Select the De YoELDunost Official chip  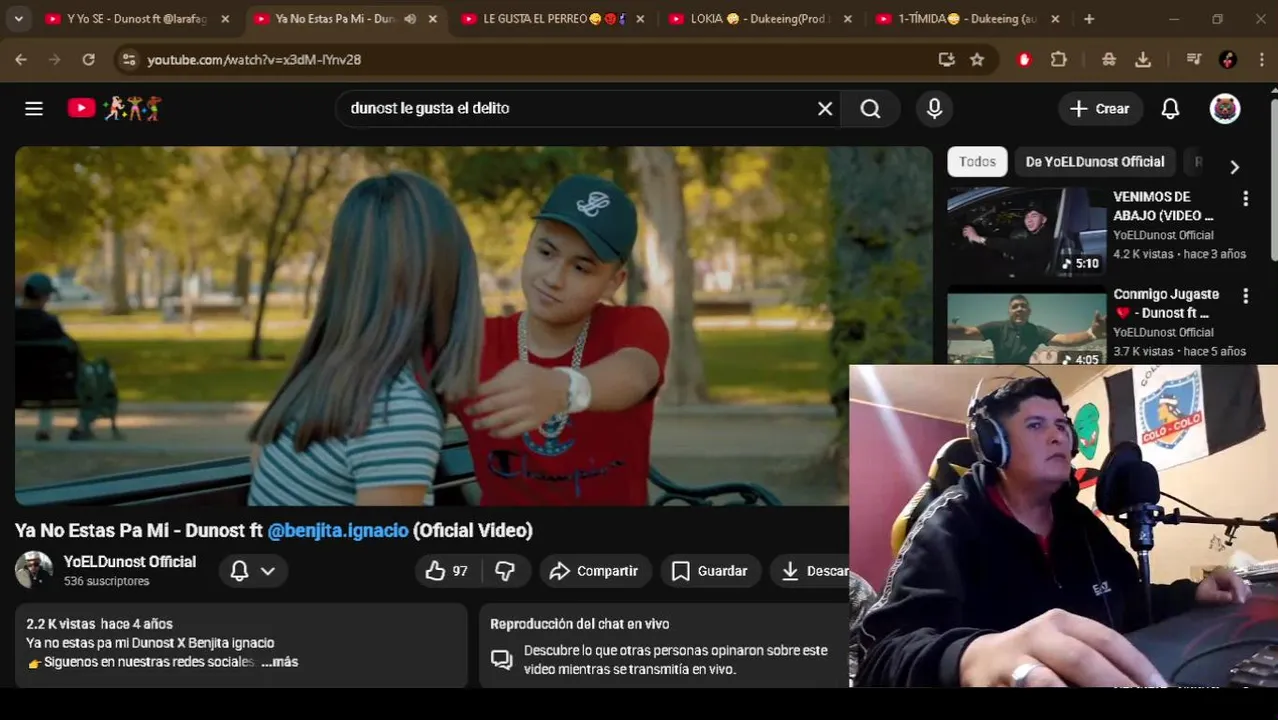click(1095, 162)
